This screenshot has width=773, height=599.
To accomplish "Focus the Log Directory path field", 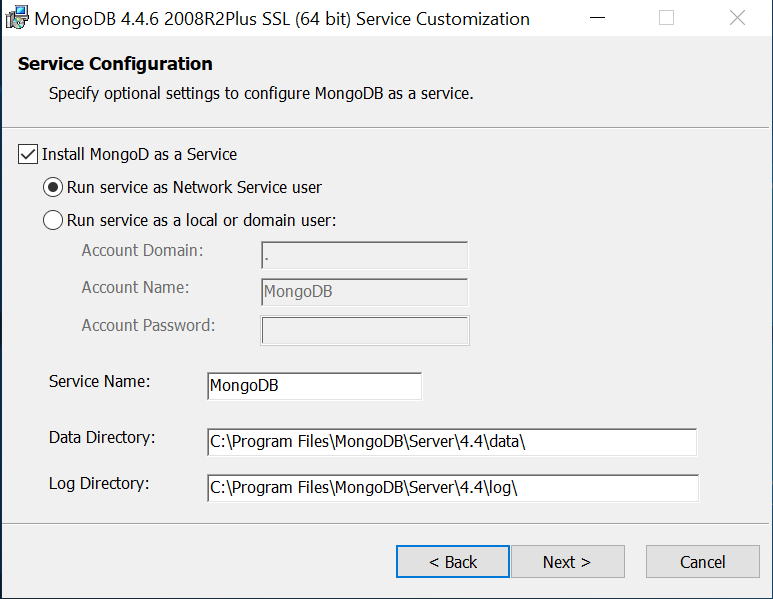I will click(451, 488).
